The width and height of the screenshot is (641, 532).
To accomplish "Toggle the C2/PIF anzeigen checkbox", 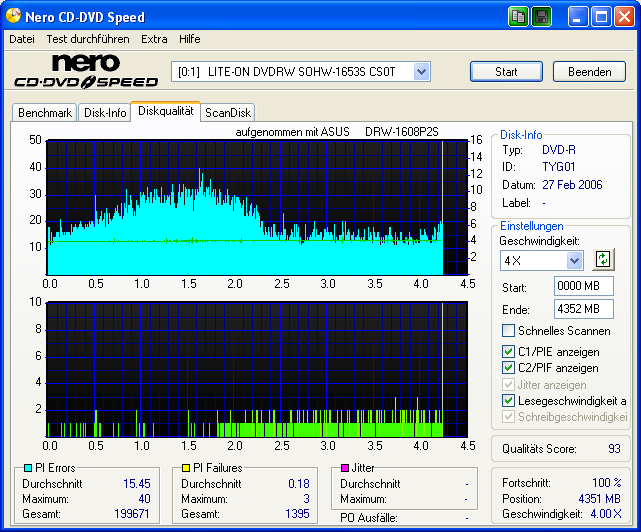I will (x=508, y=368).
